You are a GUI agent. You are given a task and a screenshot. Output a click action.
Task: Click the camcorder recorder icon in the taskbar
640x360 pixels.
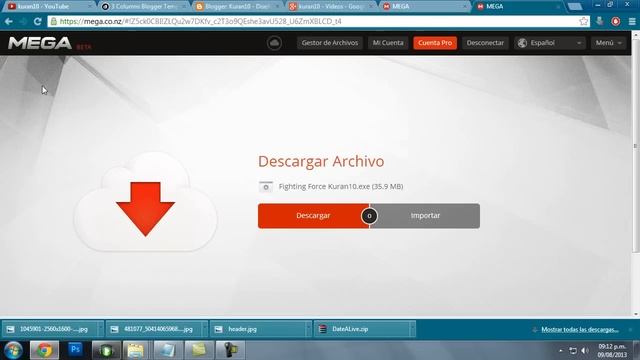[x=229, y=350]
